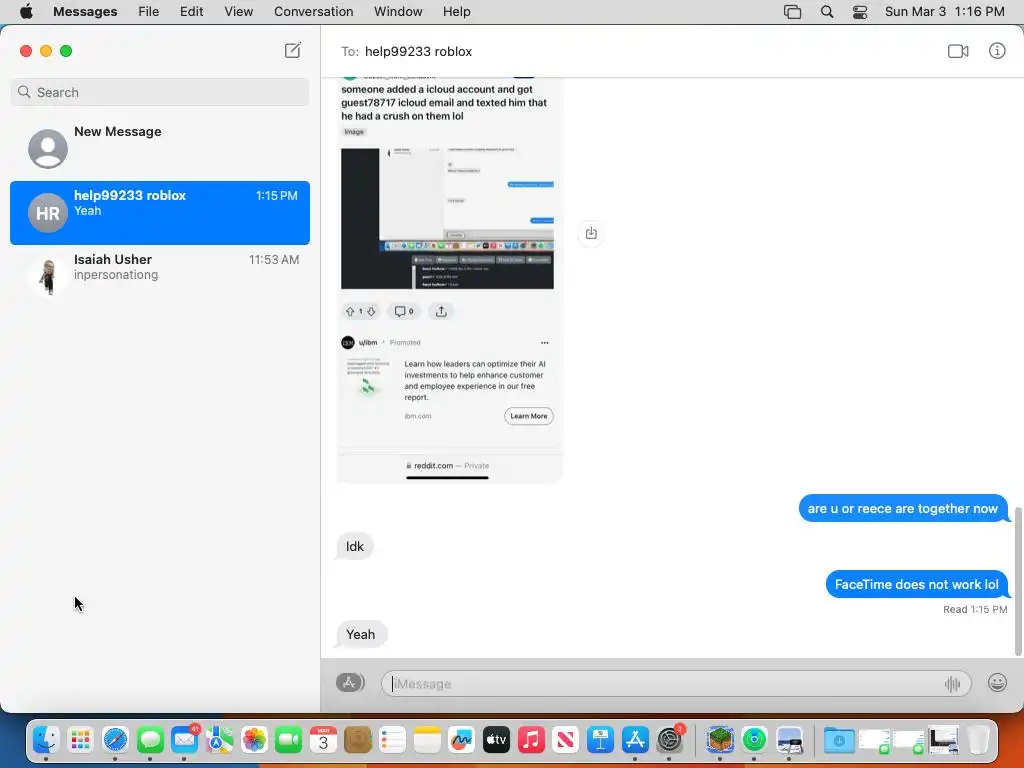Viewport: 1024px width, 768px height.
Task: Click the search magnifier in sidebar
Action: coord(24,92)
